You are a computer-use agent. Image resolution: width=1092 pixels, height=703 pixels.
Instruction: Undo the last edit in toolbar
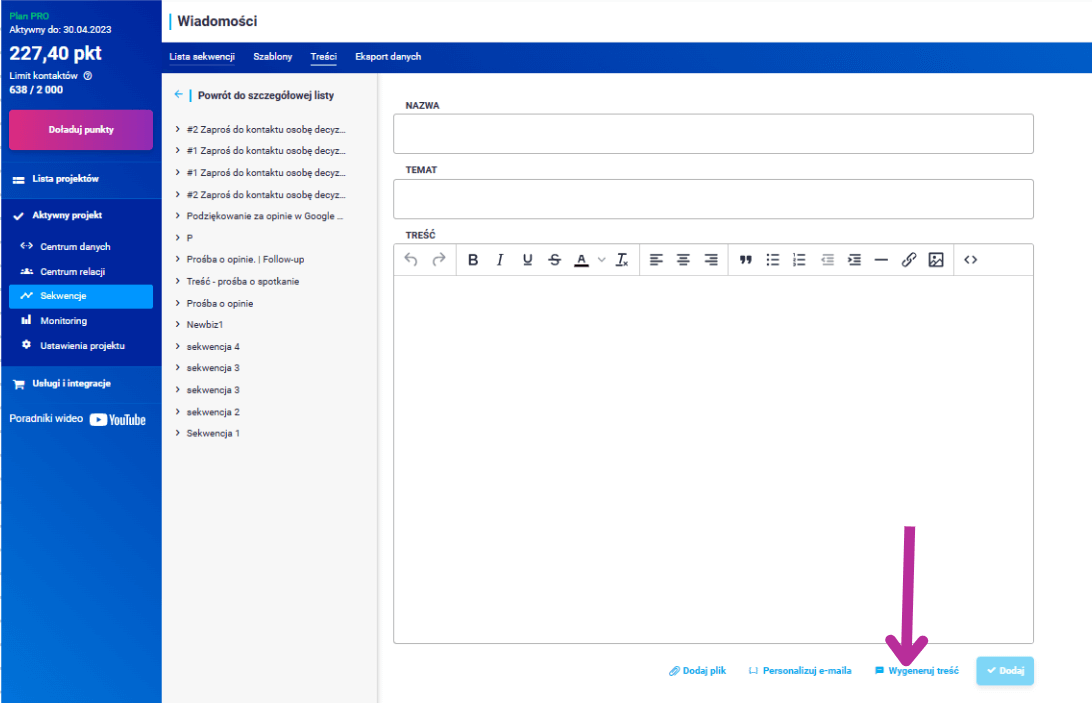[x=411, y=260]
